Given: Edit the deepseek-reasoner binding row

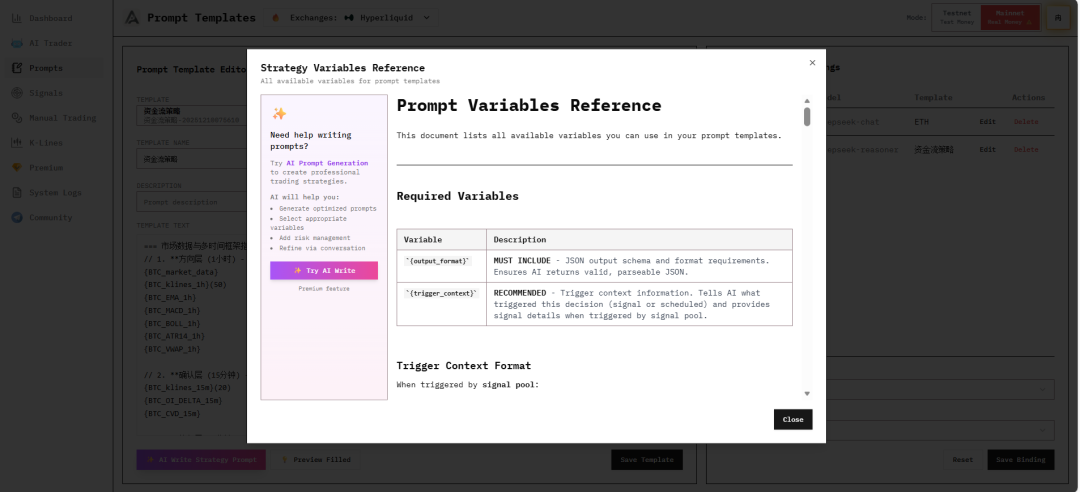Looking at the screenshot, I should pos(988,150).
